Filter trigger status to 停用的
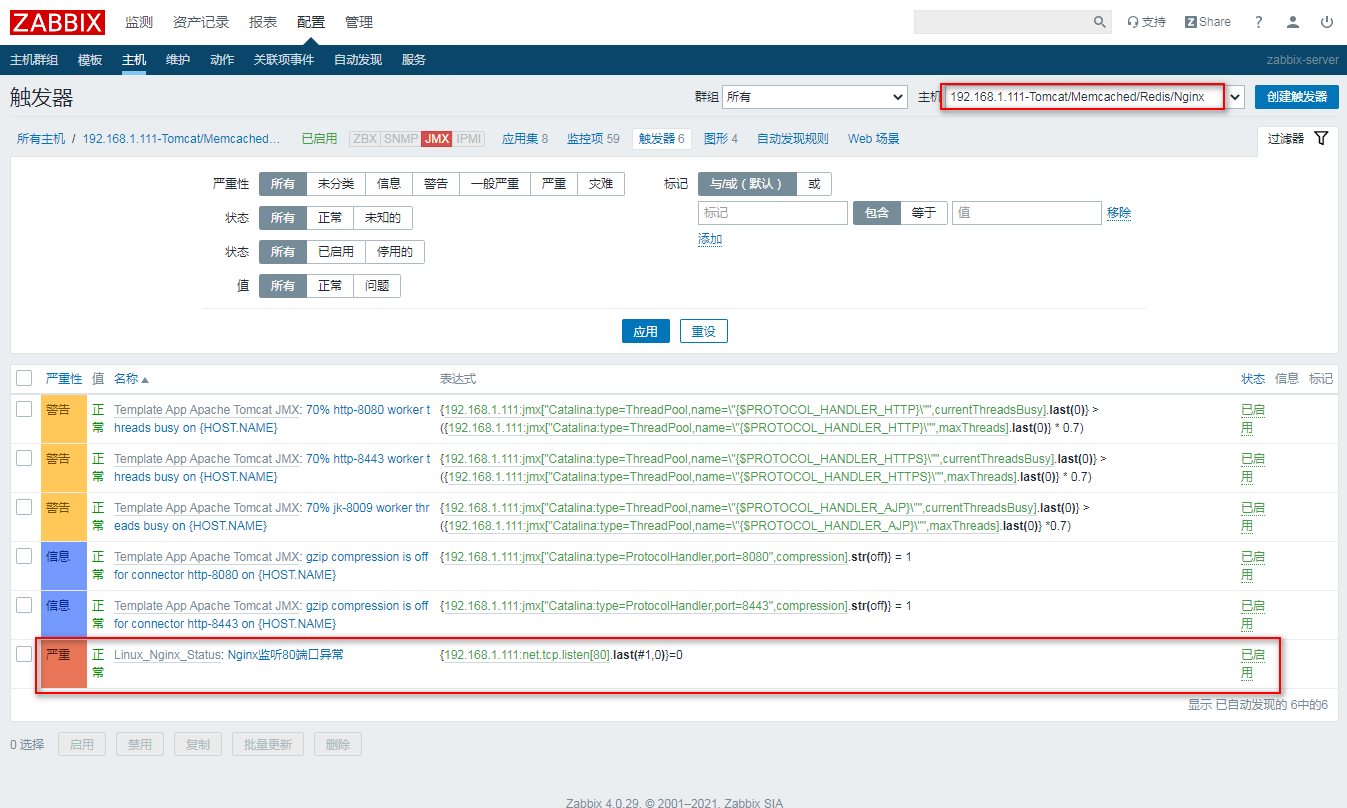Screen dimensions: 1347x808 coord(394,252)
